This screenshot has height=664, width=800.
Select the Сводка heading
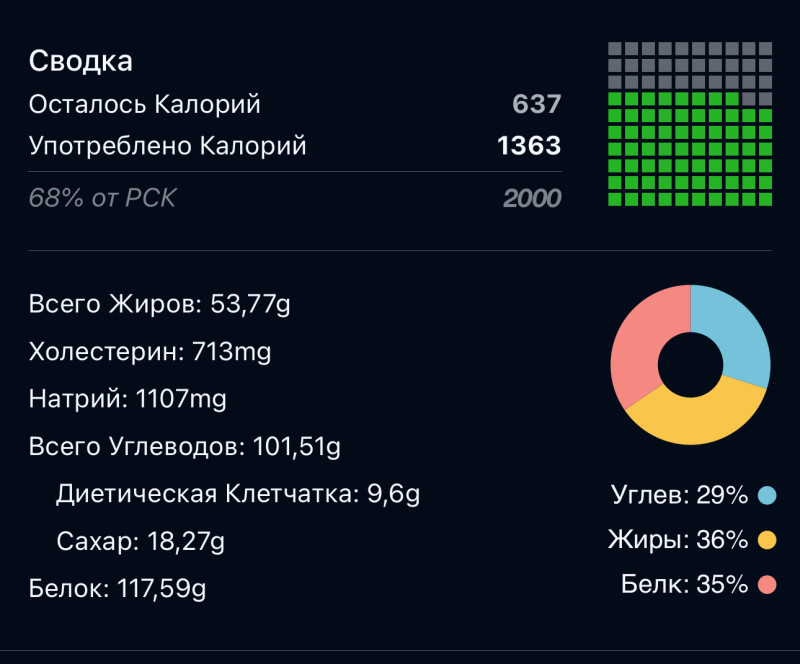pos(81,61)
